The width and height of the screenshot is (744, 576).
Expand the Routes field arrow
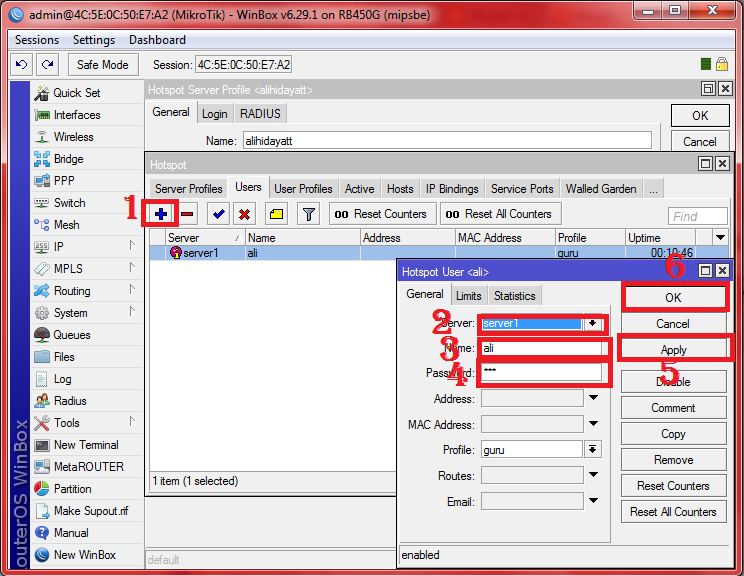(594, 474)
